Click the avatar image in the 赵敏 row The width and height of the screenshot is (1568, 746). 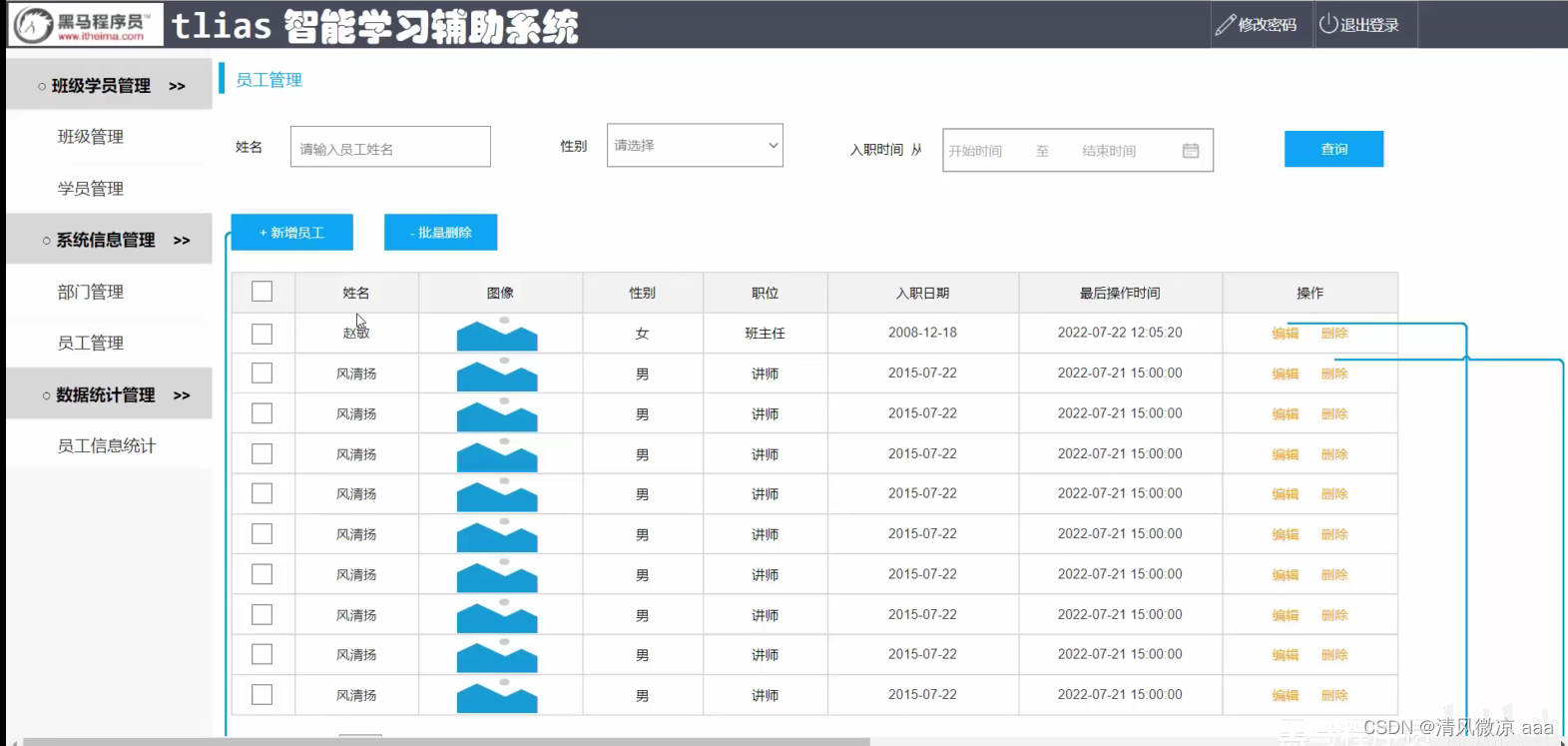(x=497, y=334)
